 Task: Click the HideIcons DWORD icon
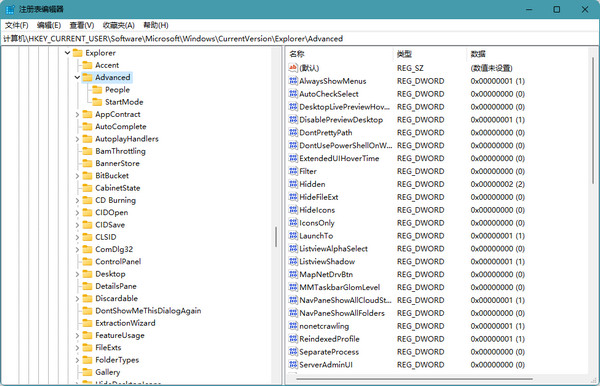(x=293, y=210)
